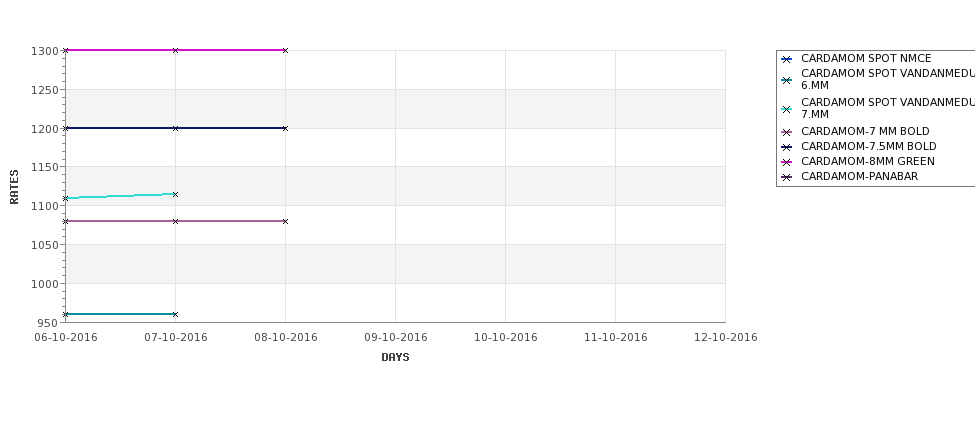The width and height of the screenshot is (975, 429).
Task: Select the CARDAMOM SPOT NMCE legend label
Action: coord(865,59)
